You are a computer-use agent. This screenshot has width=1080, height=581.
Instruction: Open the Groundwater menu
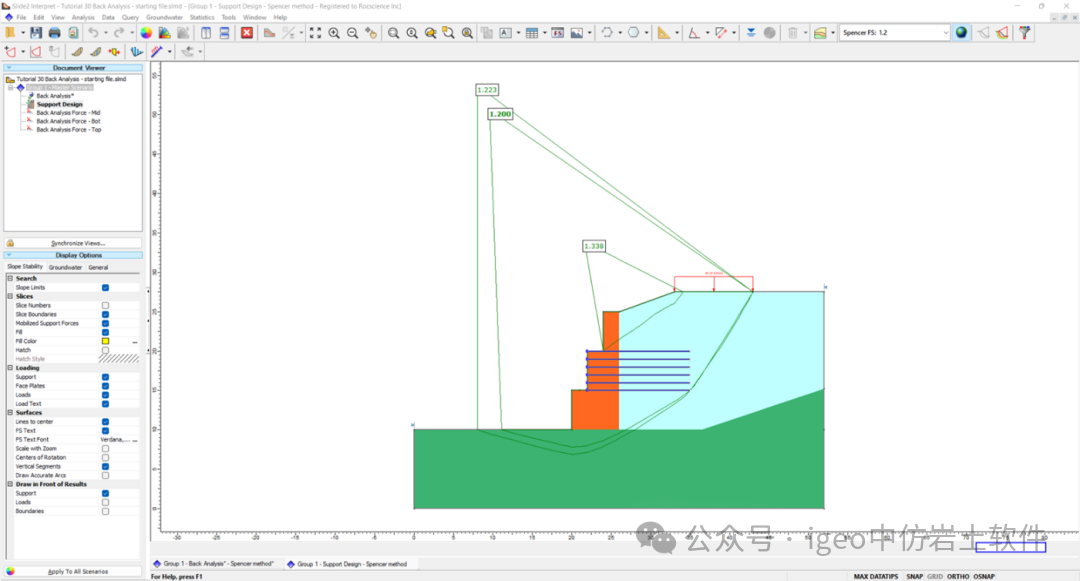click(164, 17)
